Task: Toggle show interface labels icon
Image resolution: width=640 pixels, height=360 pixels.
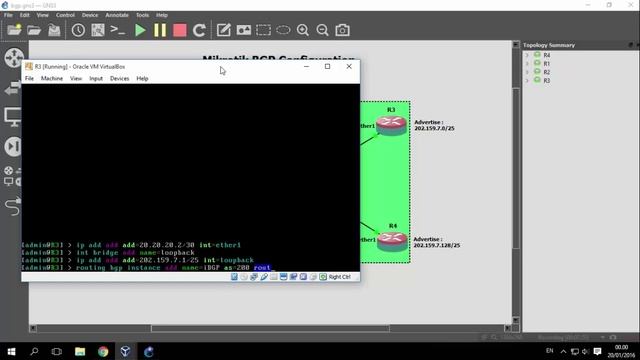Action: [x=98, y=30]
